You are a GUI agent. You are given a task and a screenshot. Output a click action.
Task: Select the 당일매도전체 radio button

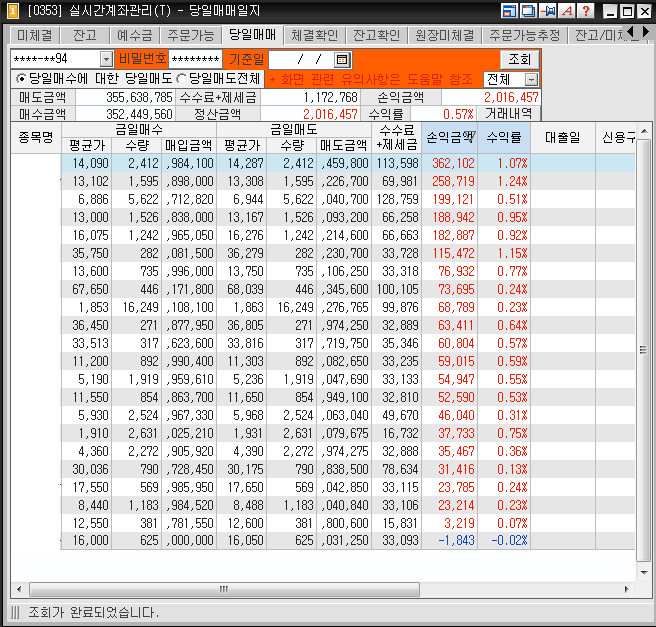point(181,78)
